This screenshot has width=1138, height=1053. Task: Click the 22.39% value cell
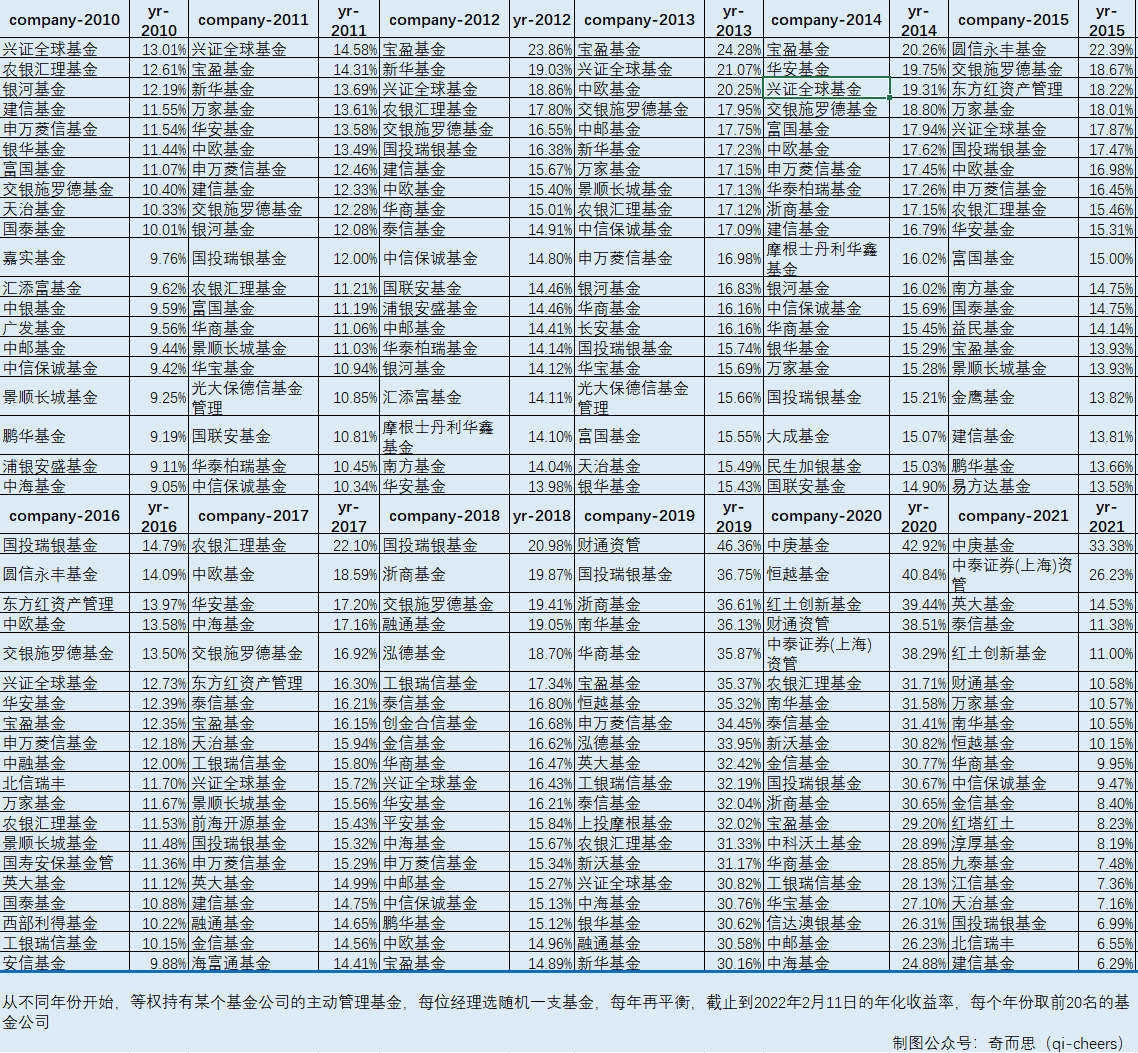pyautogui.click(x=1108, y=49)
